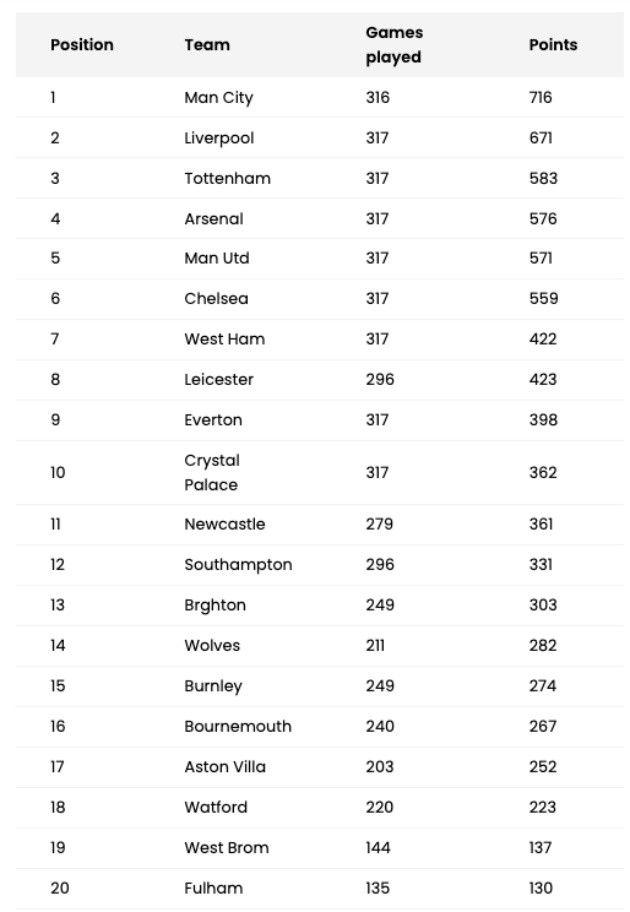Click the Team column header
630x912 pixels.
207,45
